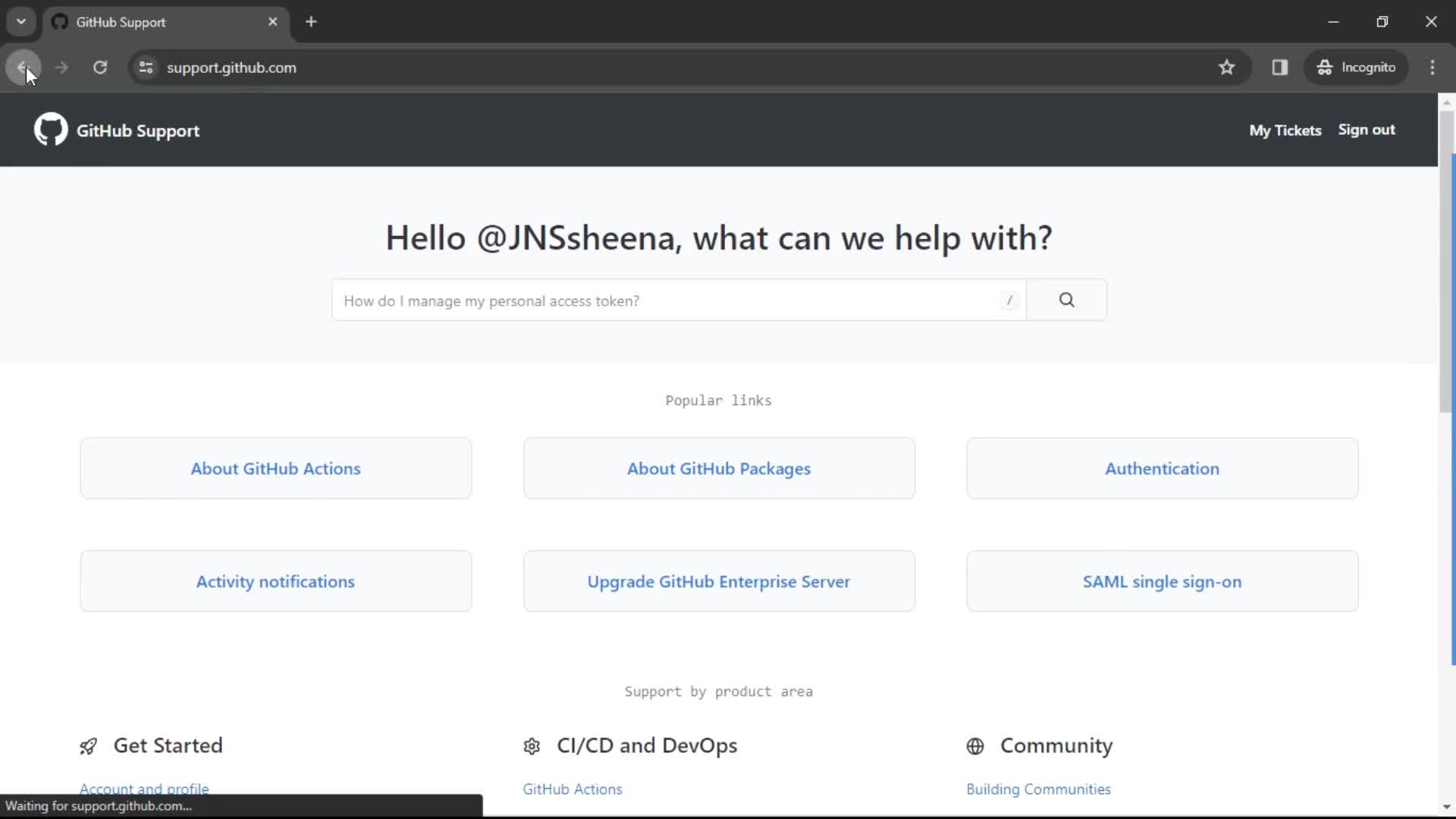This screenshot has height=819, width=1456.
Task: Open the browser side panel icon
Action: 1280,67
